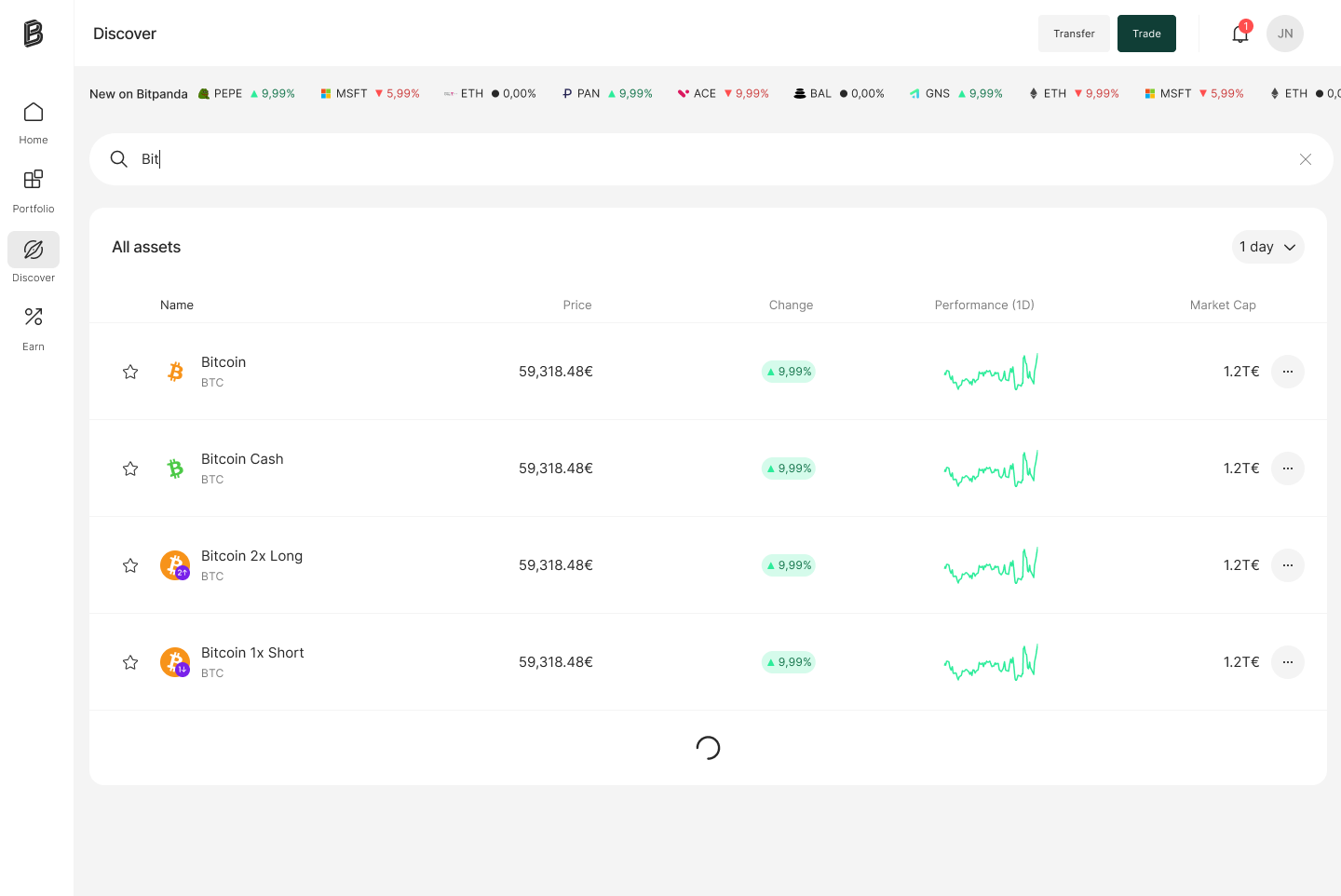The image size is (1341, 896).
Task: Focus the asset search field
Action: click(x=711, y=159)
